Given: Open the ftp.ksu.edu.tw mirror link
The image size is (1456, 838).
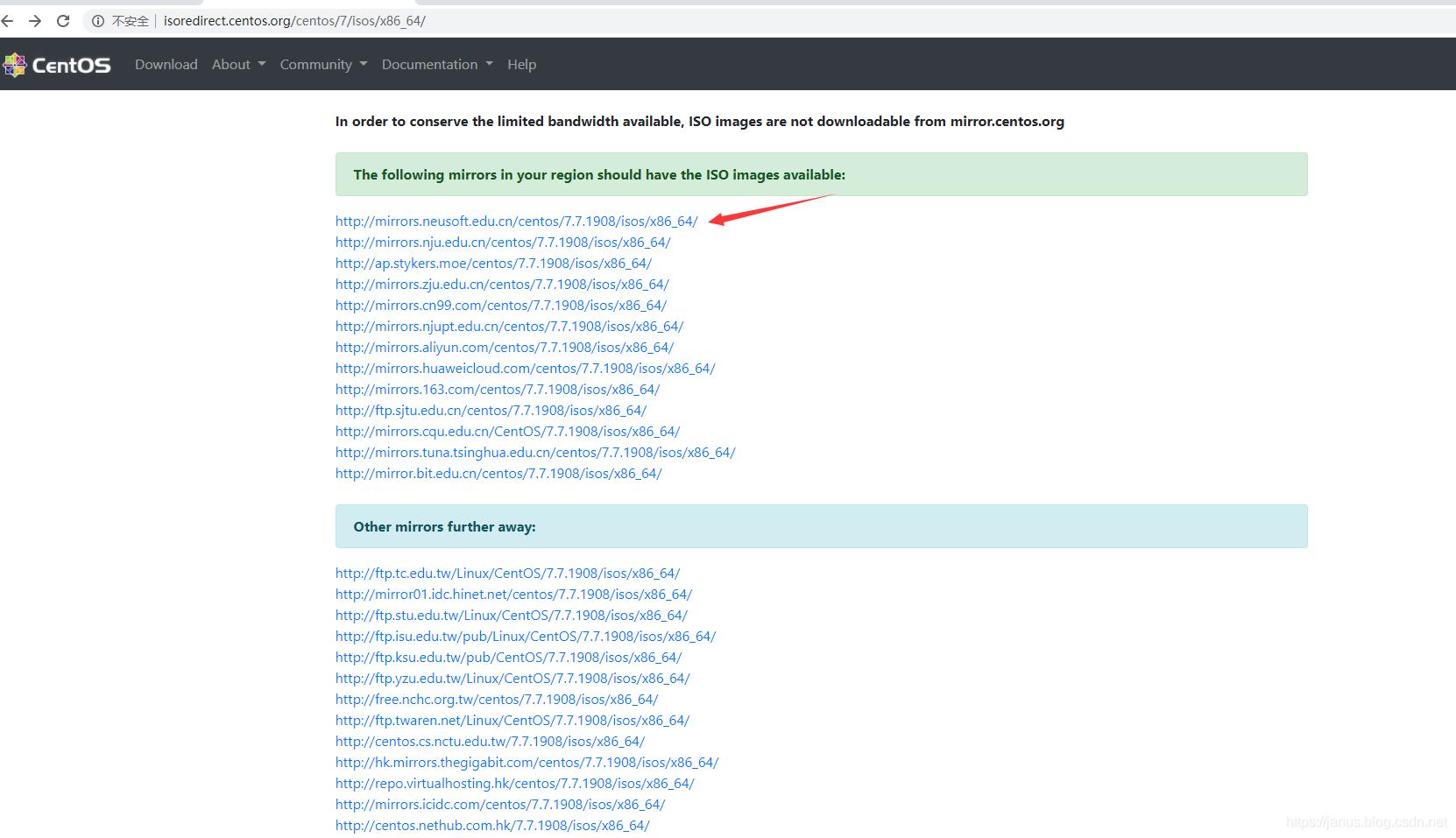Looking at the screenshot, I should [x=509, y=658].
